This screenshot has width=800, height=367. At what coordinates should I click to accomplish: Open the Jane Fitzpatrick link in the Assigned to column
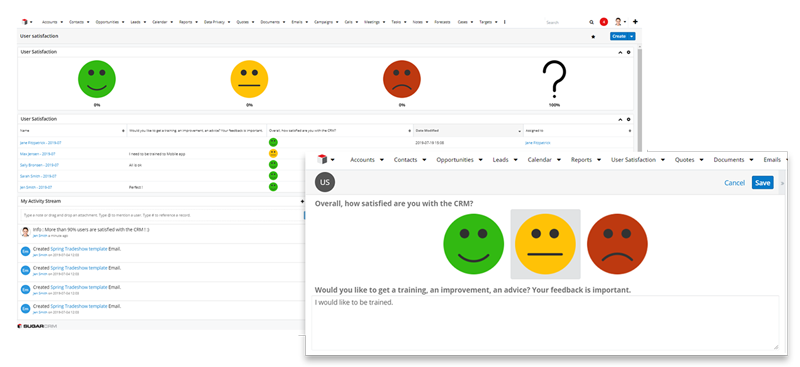coord(538,143)
